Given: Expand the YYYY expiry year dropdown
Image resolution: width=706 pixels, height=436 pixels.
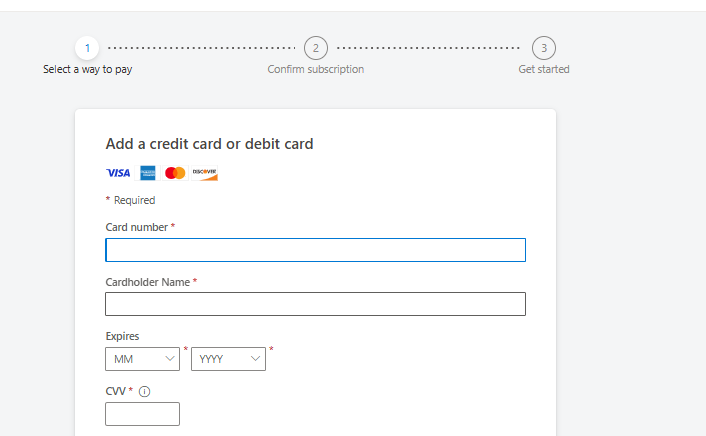Looking at the screenshot, I should pyautogui.click(x=228, y=359).
